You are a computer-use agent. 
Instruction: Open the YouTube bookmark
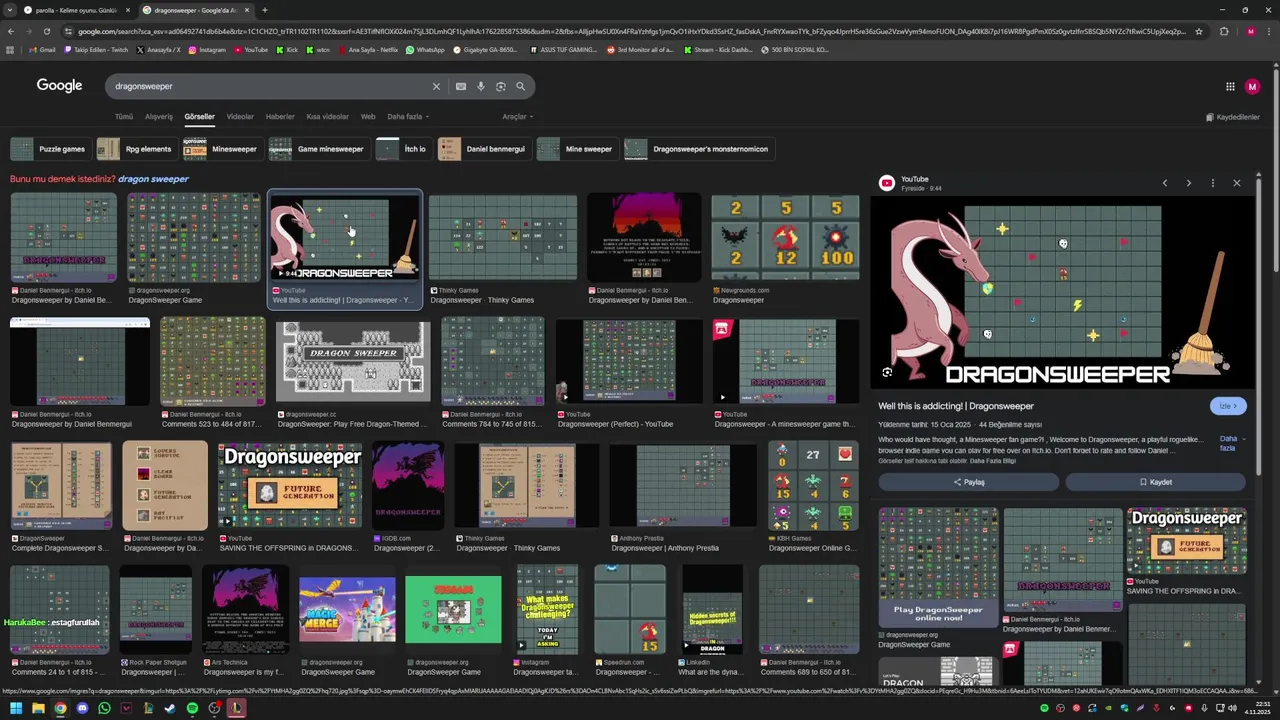click(251, 49)
